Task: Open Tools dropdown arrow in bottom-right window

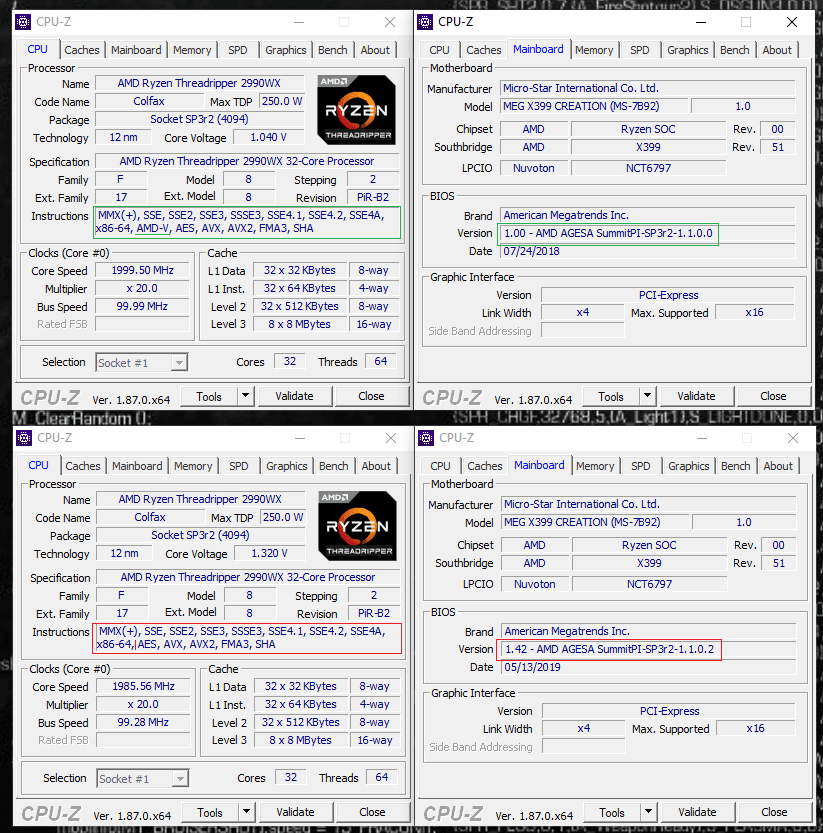Action: 648,812
